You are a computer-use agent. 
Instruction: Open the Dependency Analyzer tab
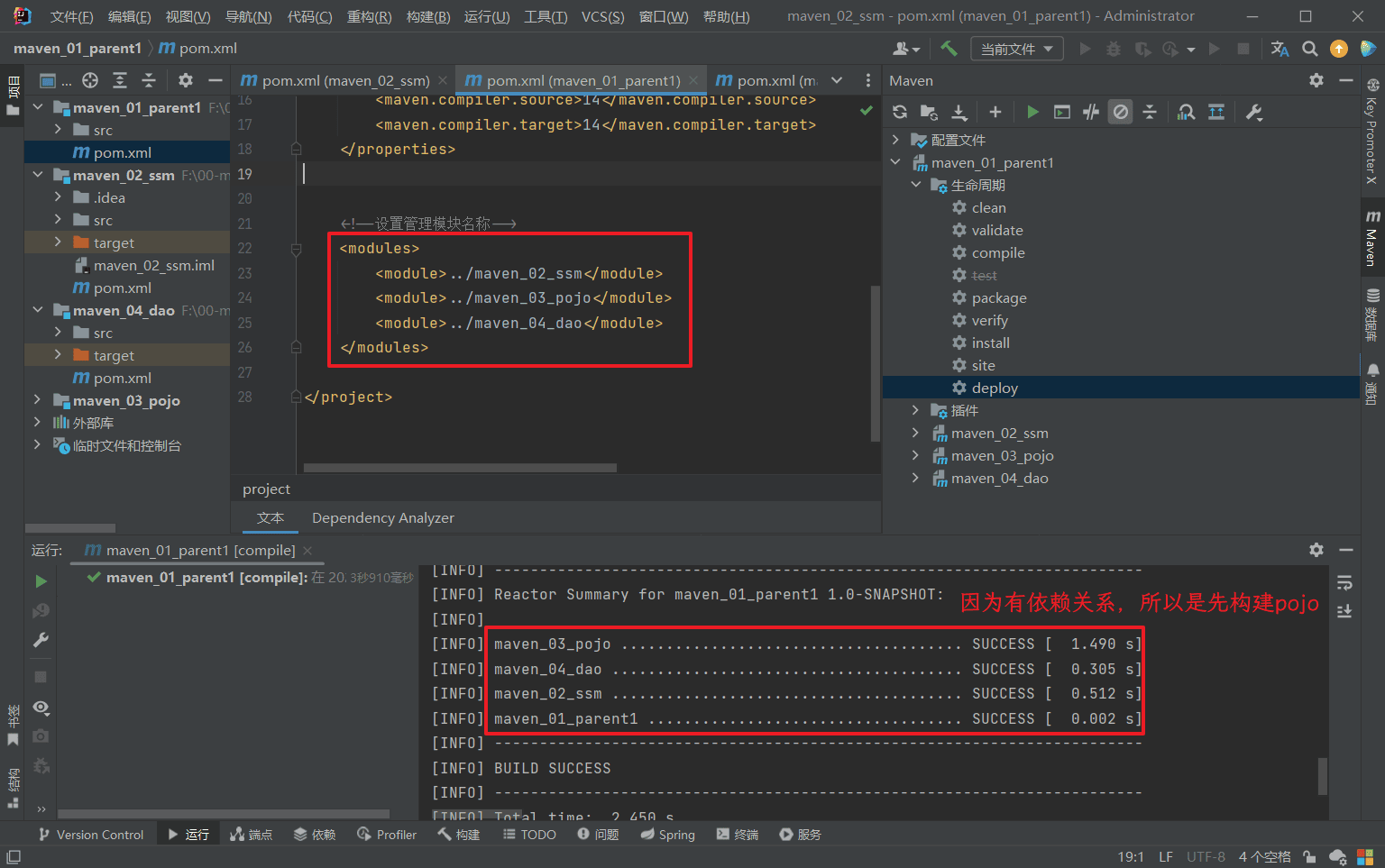pos(382,517)
